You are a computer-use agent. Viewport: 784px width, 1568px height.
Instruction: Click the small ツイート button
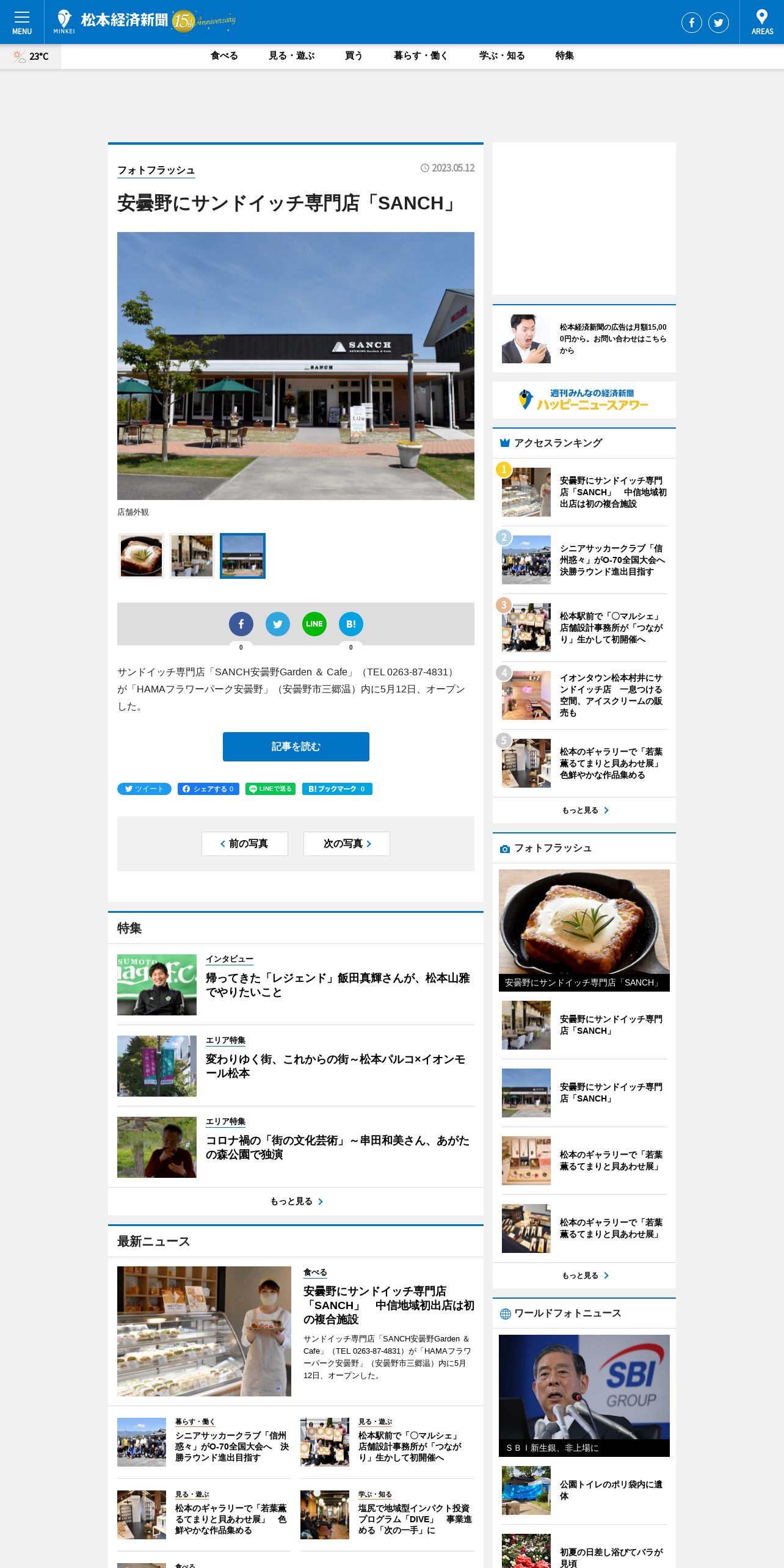pos(144,789)
